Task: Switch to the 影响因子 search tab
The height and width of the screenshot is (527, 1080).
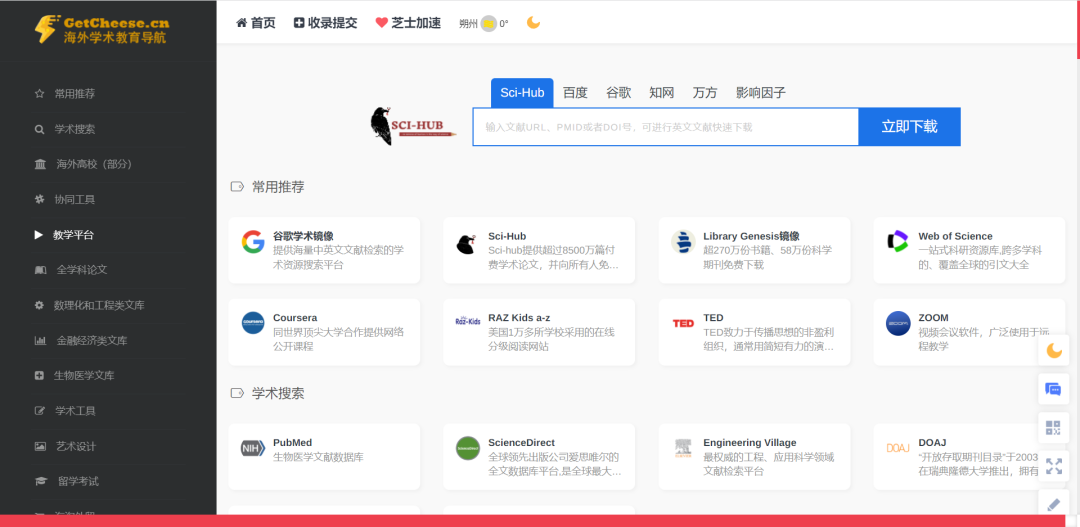Action: tap(760, 93)
